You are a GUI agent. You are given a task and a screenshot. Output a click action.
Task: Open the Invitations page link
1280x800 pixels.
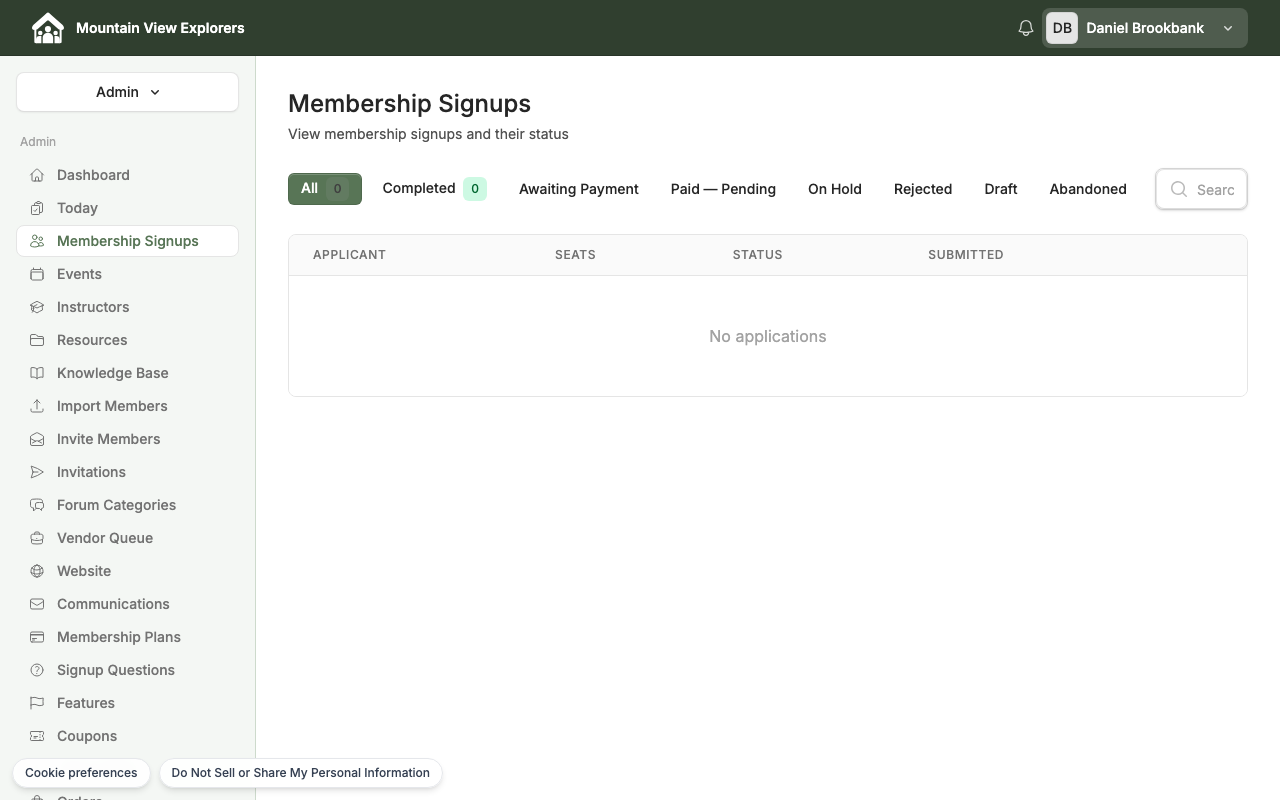tap(127, 472)
